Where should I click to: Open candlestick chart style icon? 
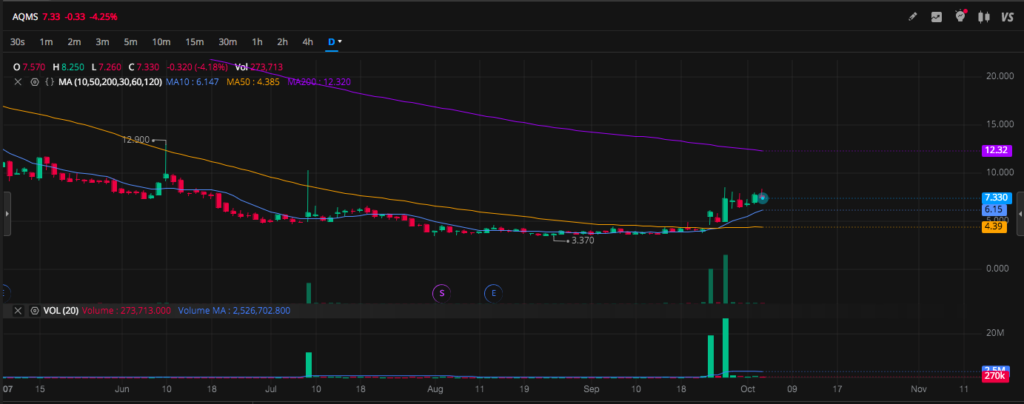(x=984, y=17)
